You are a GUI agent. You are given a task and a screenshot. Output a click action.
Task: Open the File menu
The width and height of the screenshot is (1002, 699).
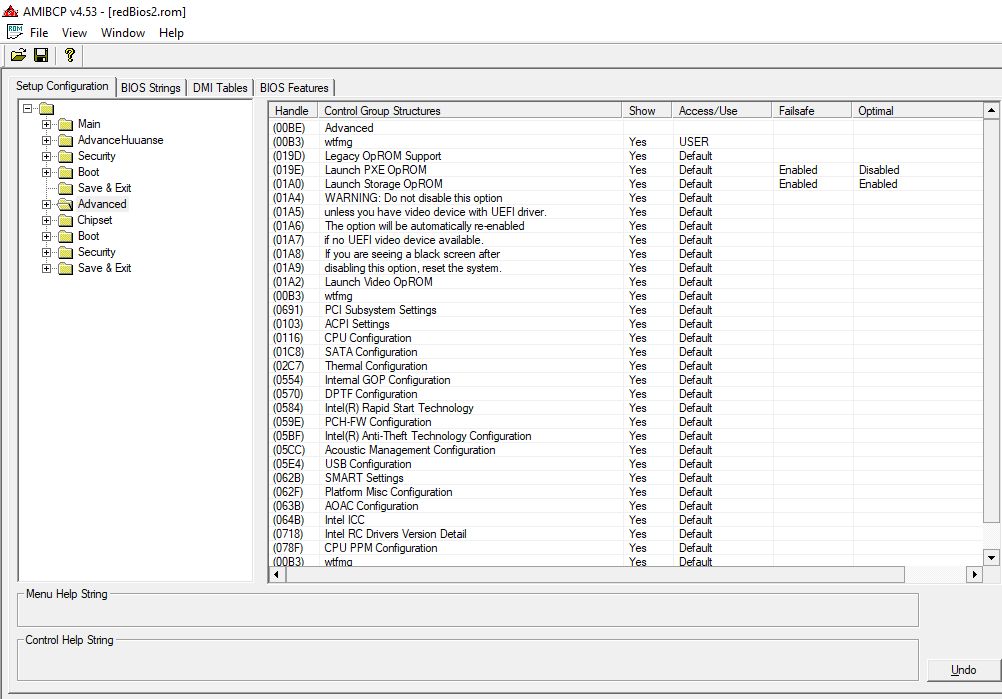pos(39,33)
